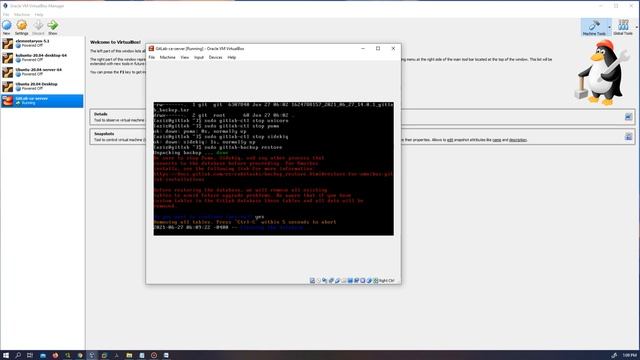Click the CPU status bar indicator

coord(363,280)
